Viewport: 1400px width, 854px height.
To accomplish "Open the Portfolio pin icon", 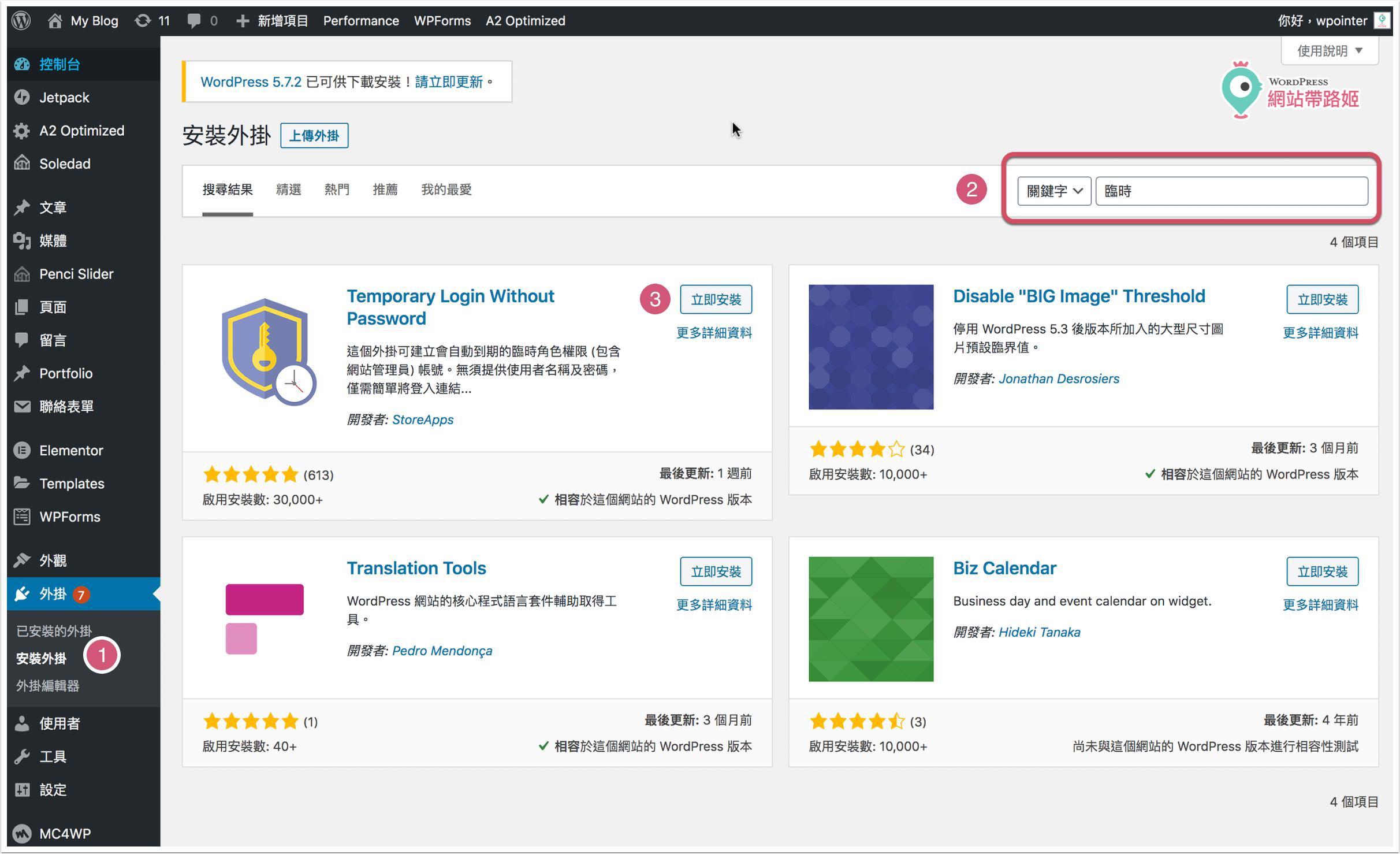I will tap(22, 373).
